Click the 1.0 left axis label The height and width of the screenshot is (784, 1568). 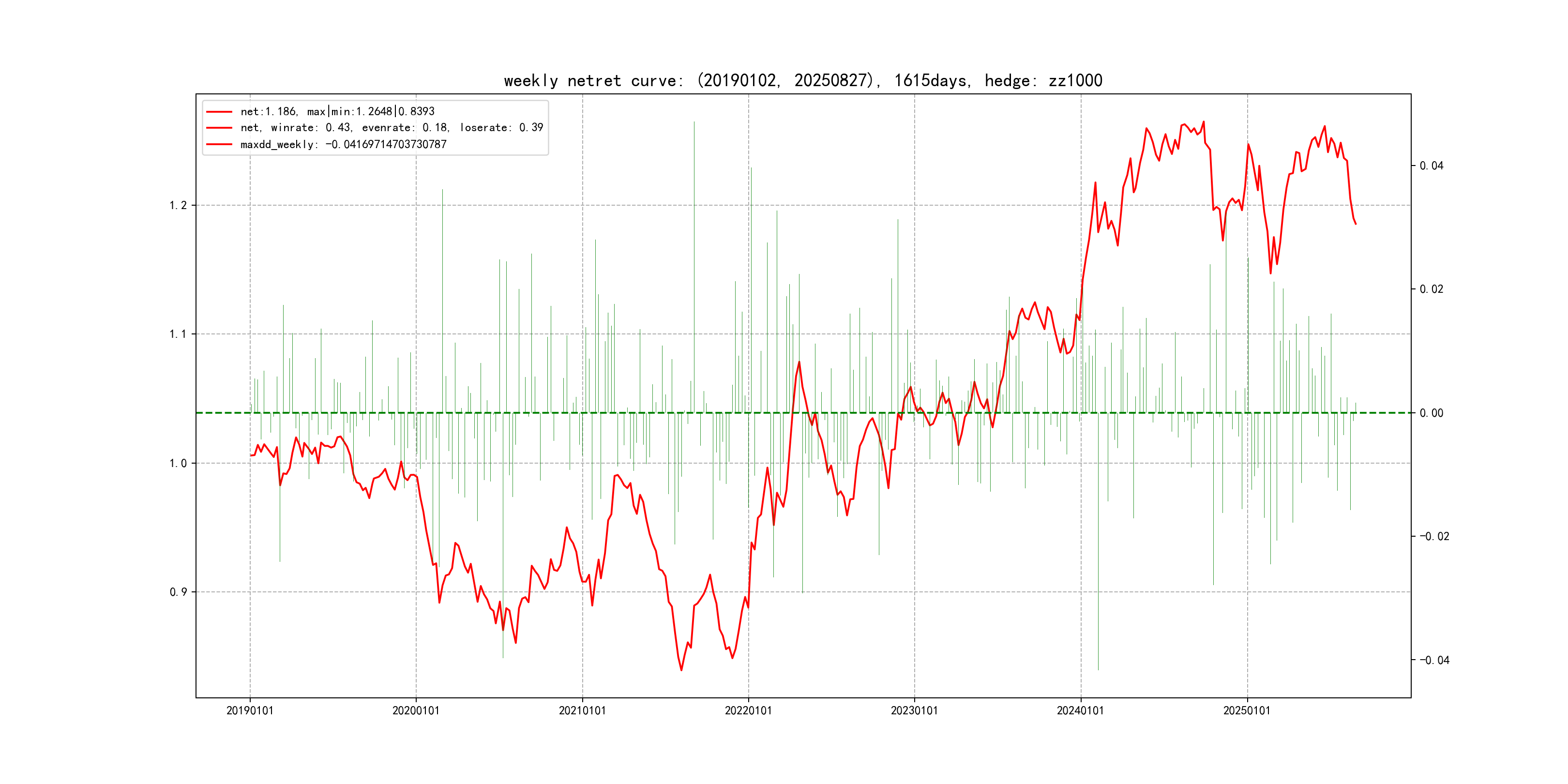click(178, 463)
